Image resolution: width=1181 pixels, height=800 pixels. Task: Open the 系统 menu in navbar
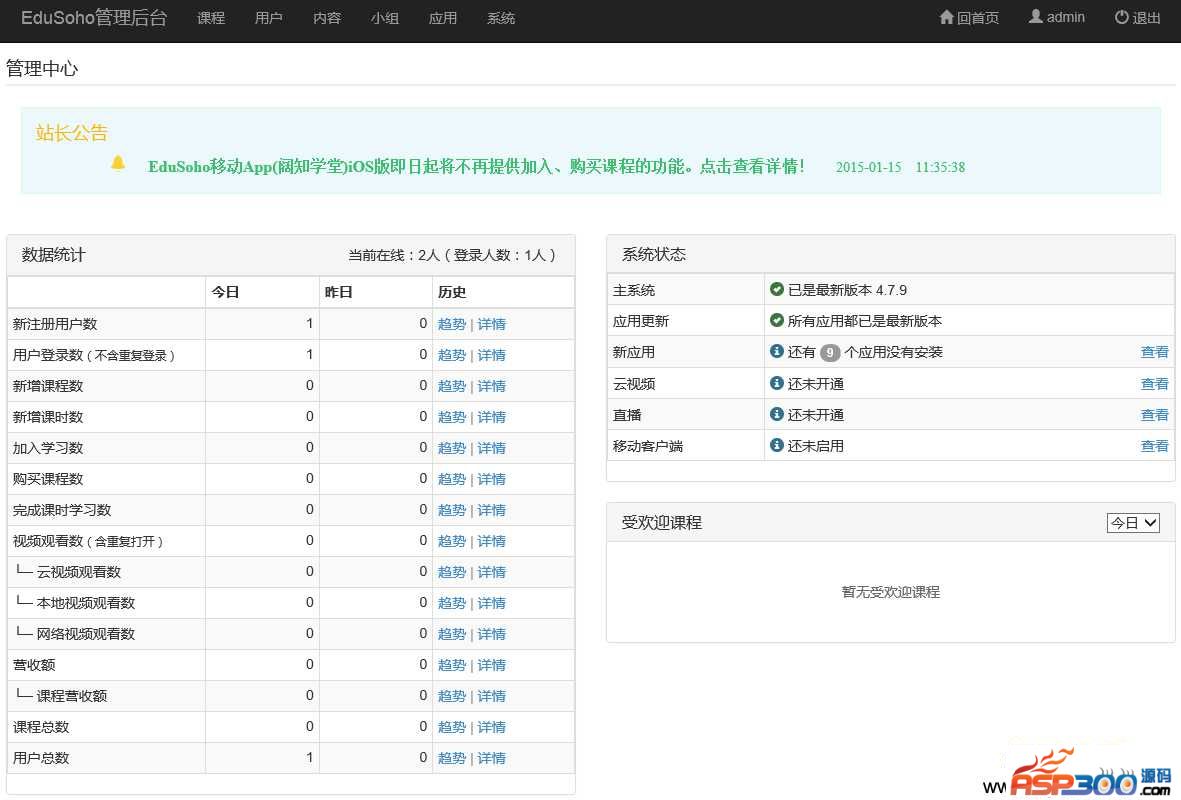pyautogui.click(x=501, y=18)
